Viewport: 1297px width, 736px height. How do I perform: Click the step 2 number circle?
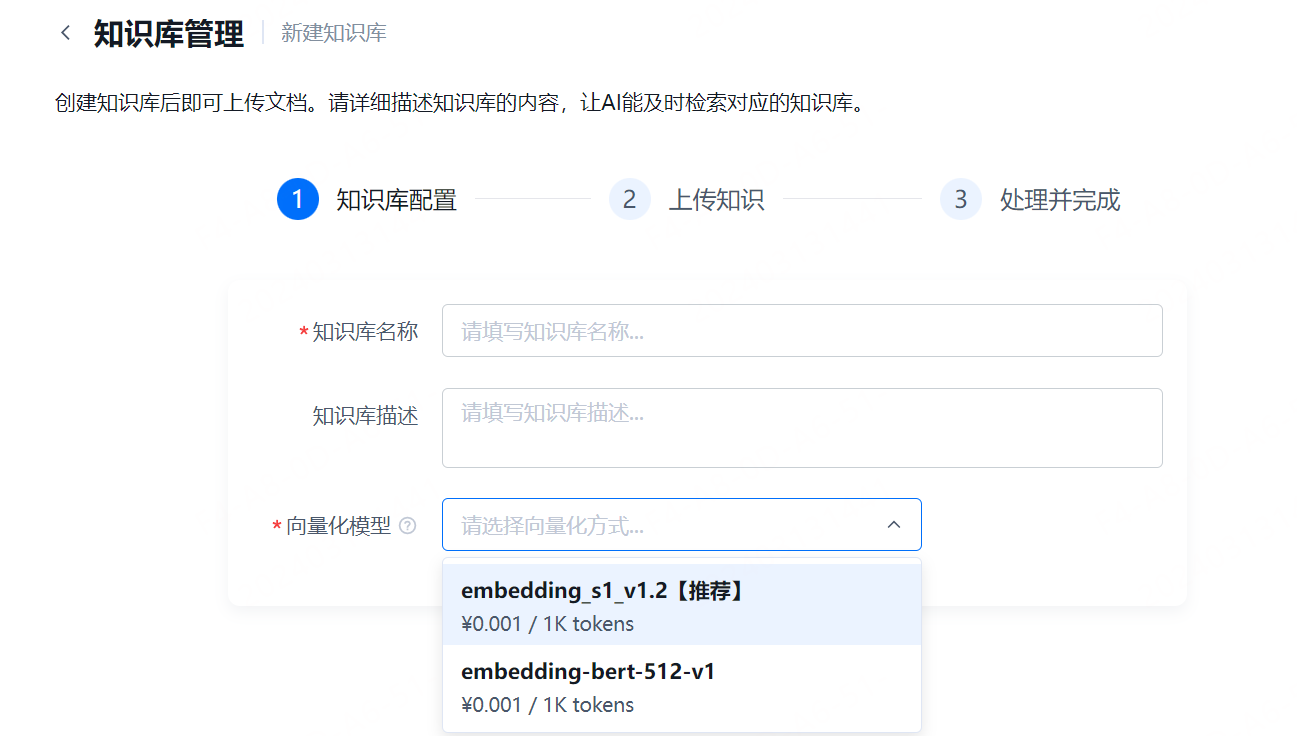pyautogui.click(x=629, y=200)
